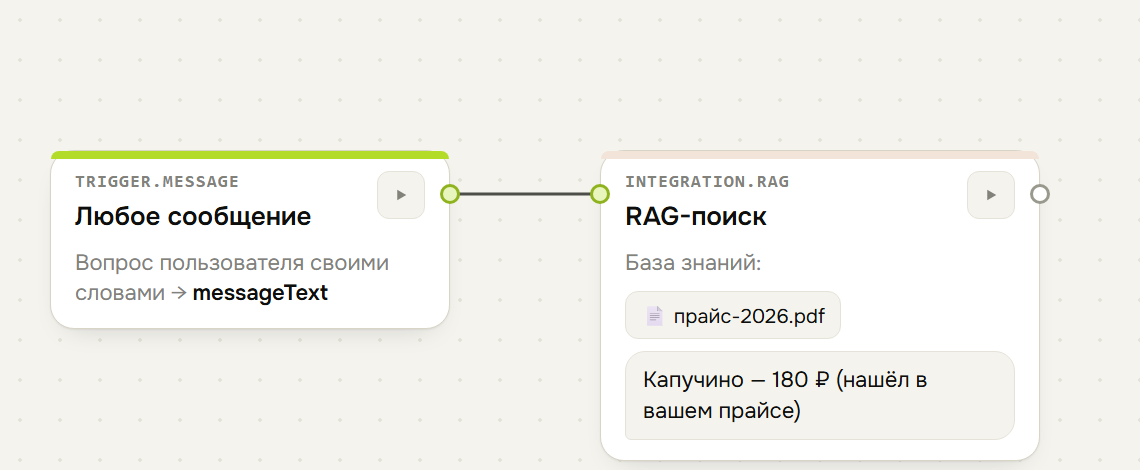Open the прайс-2026.pdf file chip
The height and width of the screenshot is (470, 1140).
pos(733,316)
